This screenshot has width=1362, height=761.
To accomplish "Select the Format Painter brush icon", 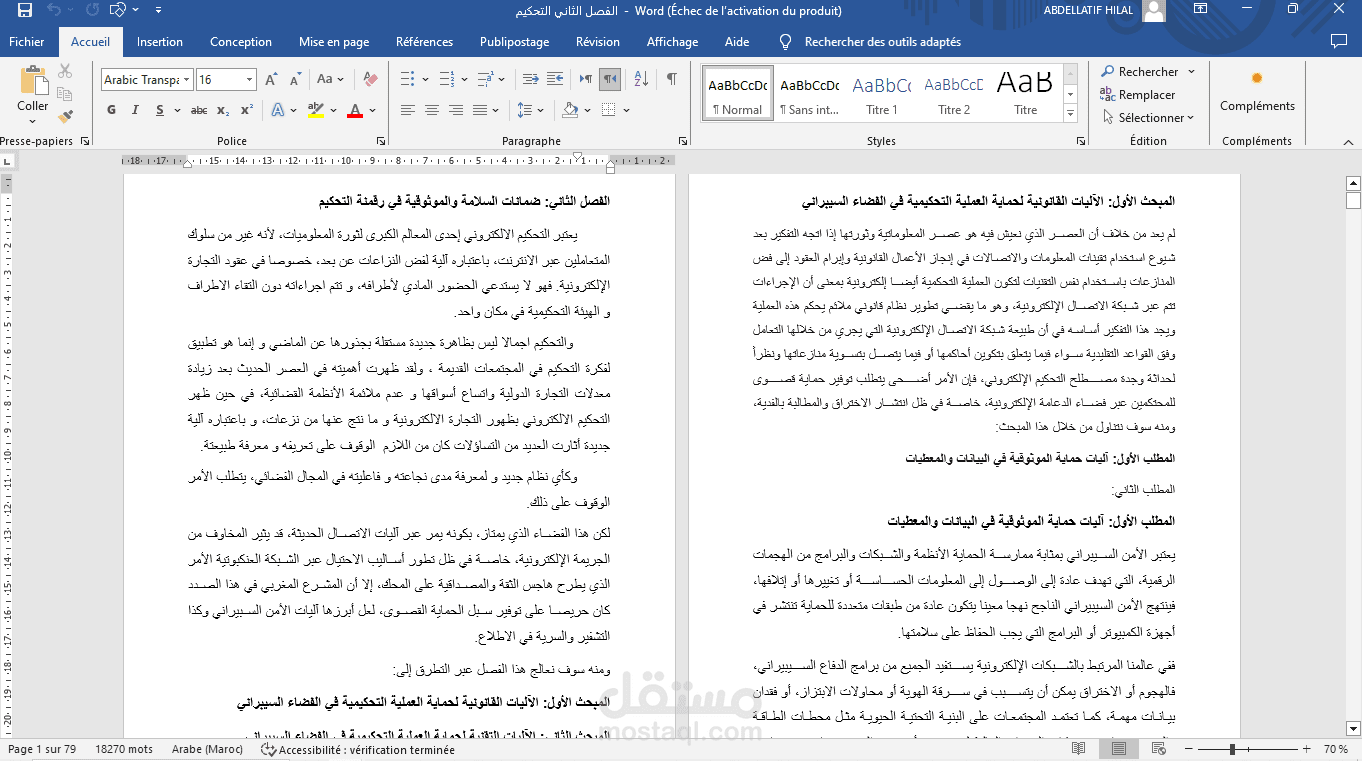I will (65, 117).
